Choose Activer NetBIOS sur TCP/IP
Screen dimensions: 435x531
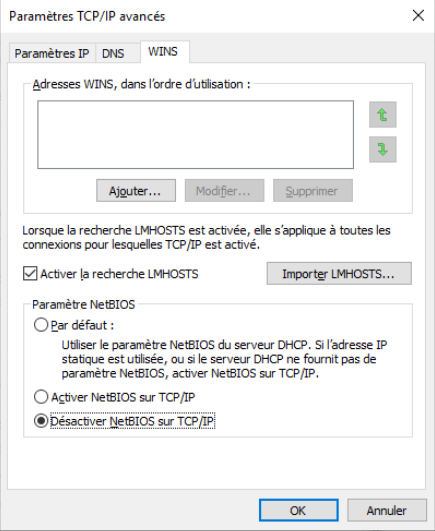(x=41, y=397)
